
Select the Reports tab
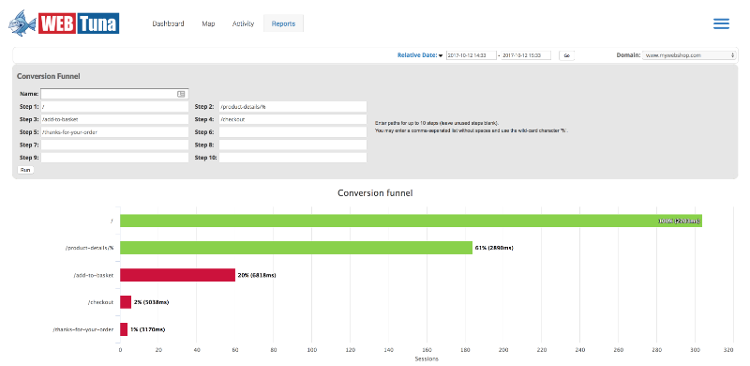click(x=283, y=23)
